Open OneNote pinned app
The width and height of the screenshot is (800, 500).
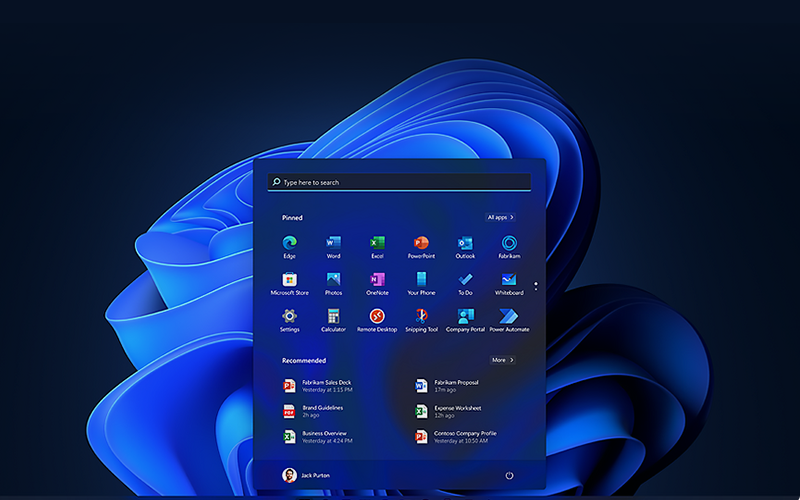(x=377, y=280)
